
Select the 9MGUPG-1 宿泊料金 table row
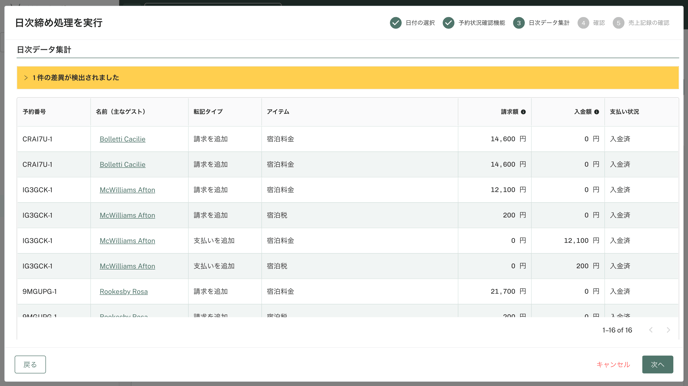[x=348, y=292]
